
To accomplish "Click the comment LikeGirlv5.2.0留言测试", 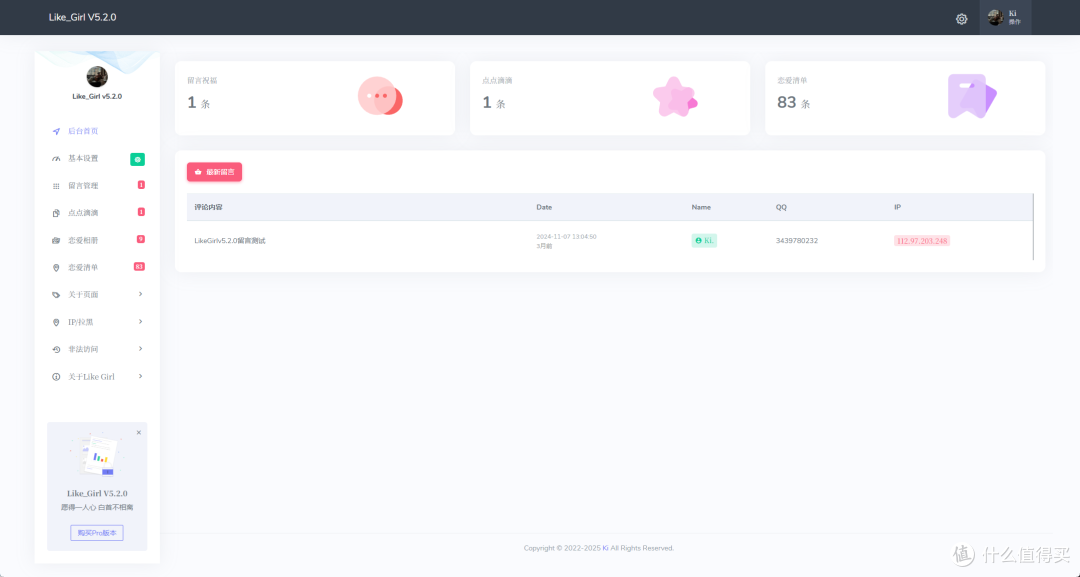I will click(x=229, y=241).
